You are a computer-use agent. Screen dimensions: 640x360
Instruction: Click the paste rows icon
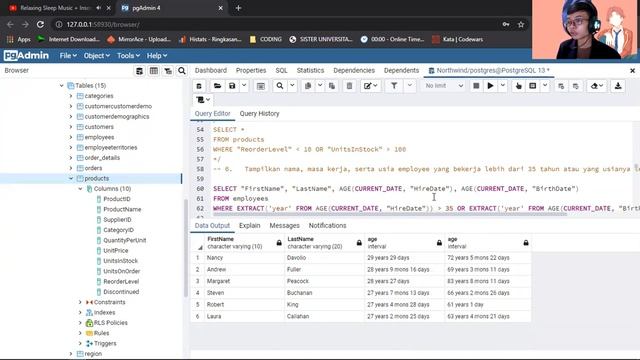click(x=332, y=86)
